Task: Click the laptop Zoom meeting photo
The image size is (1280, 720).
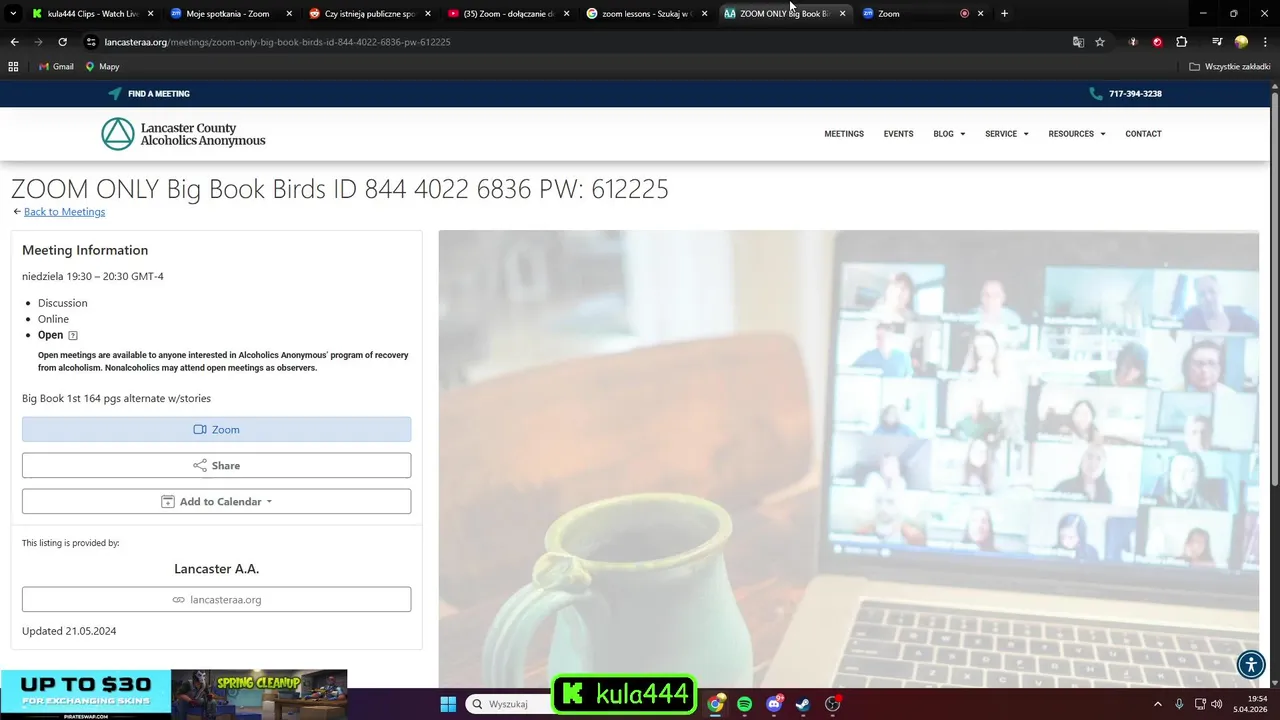Action: (x=848, y=458)
